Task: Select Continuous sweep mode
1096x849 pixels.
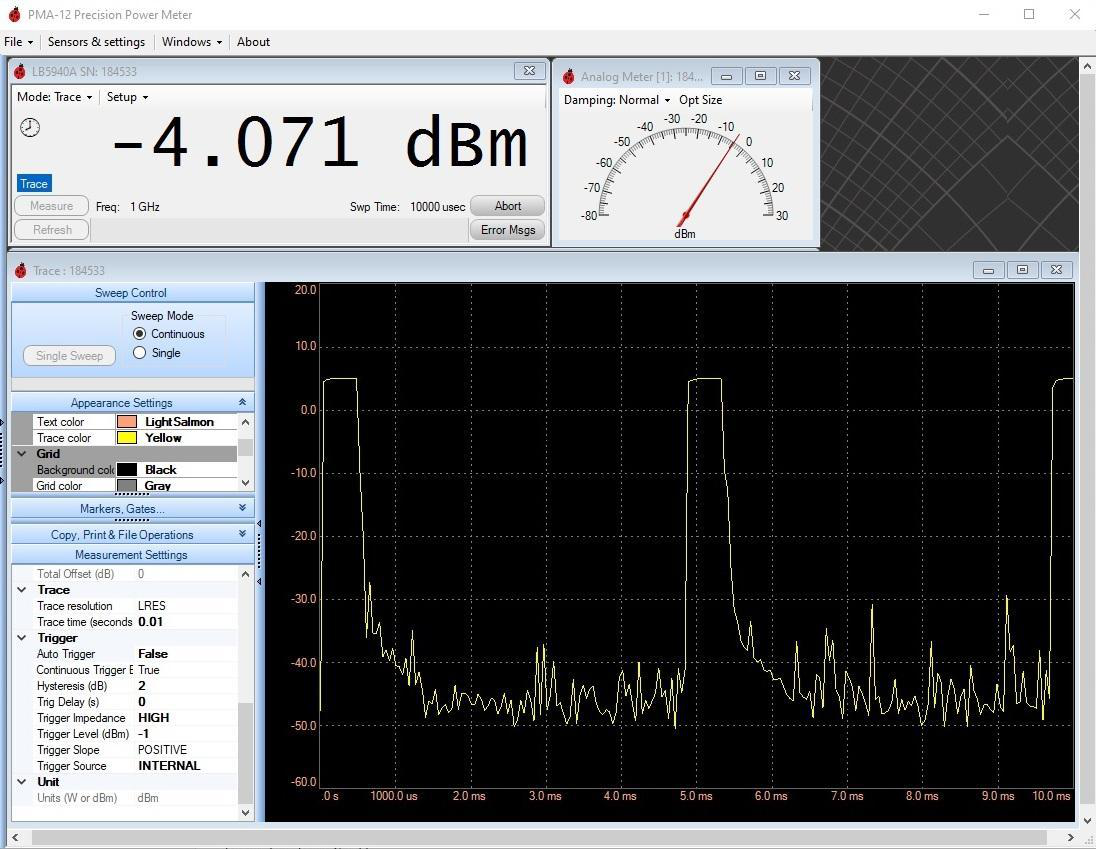Action: click(139, 333)
